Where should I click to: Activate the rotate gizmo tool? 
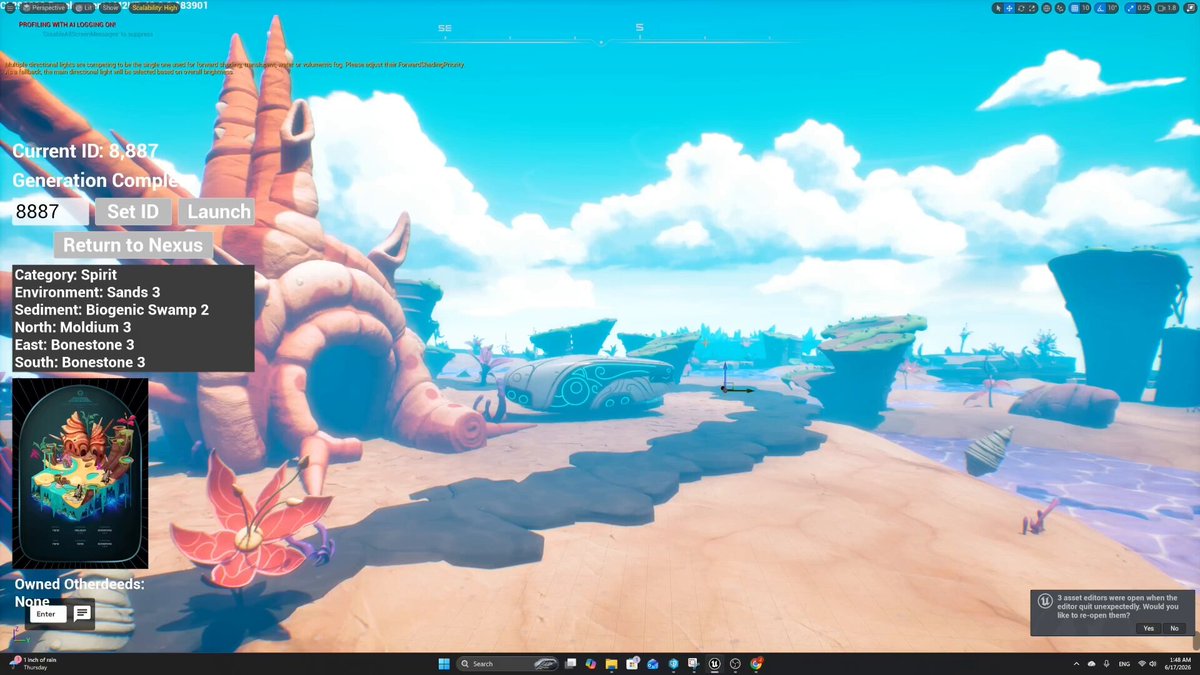[x=1021, y=8]
